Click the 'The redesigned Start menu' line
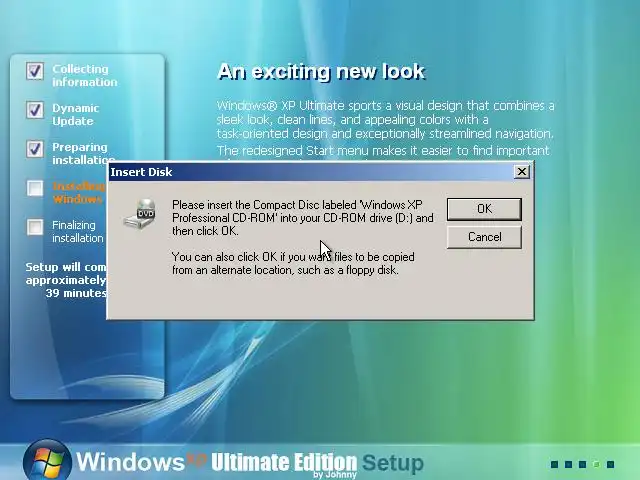 383,151
